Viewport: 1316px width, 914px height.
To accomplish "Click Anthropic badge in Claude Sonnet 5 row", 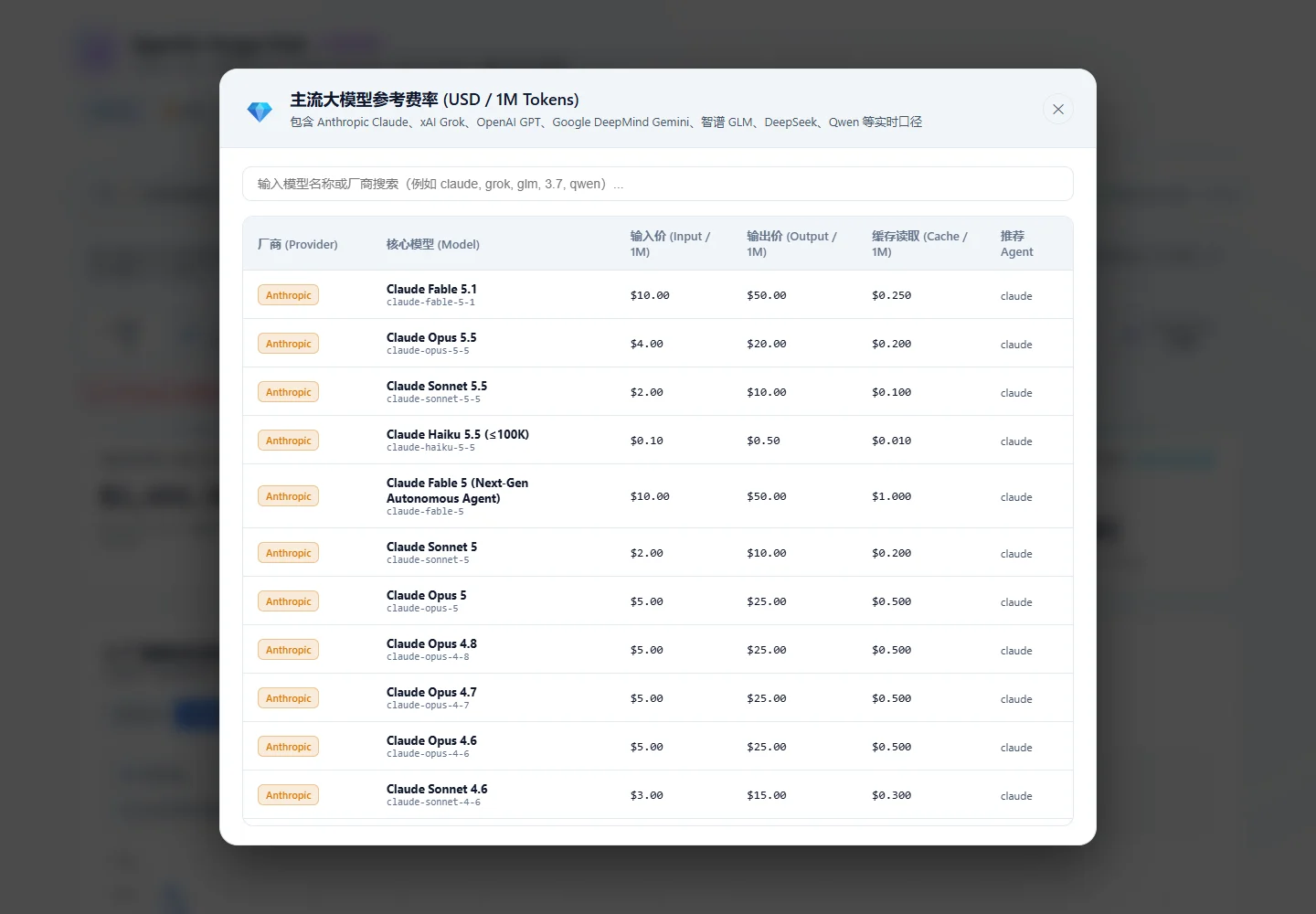I will (x=288, y=553).
